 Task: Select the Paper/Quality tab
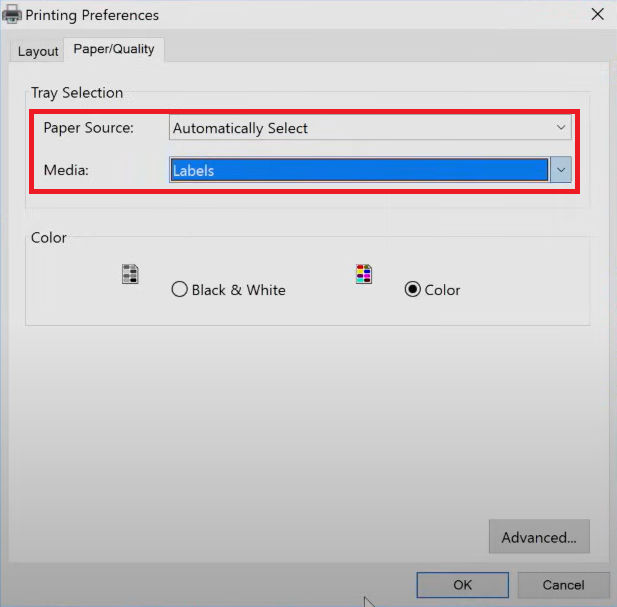tap(114, 49)
